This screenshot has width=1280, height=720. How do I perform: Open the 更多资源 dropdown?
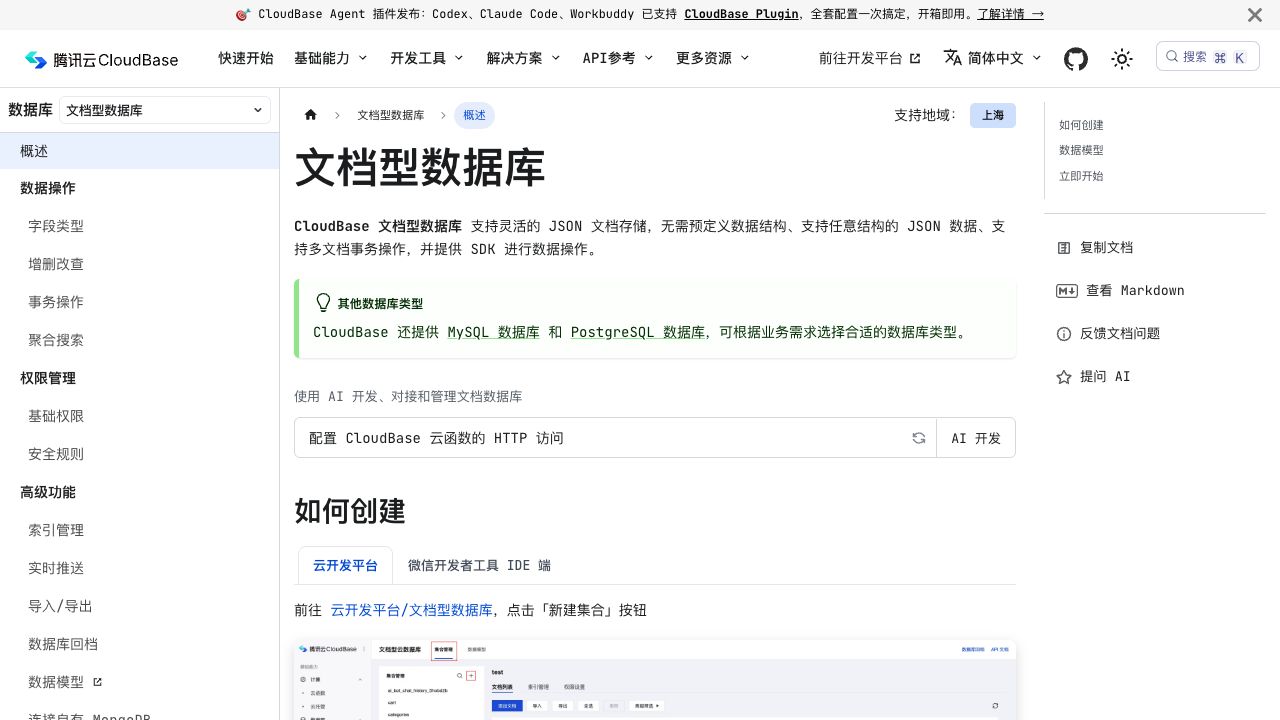point(713,58)
